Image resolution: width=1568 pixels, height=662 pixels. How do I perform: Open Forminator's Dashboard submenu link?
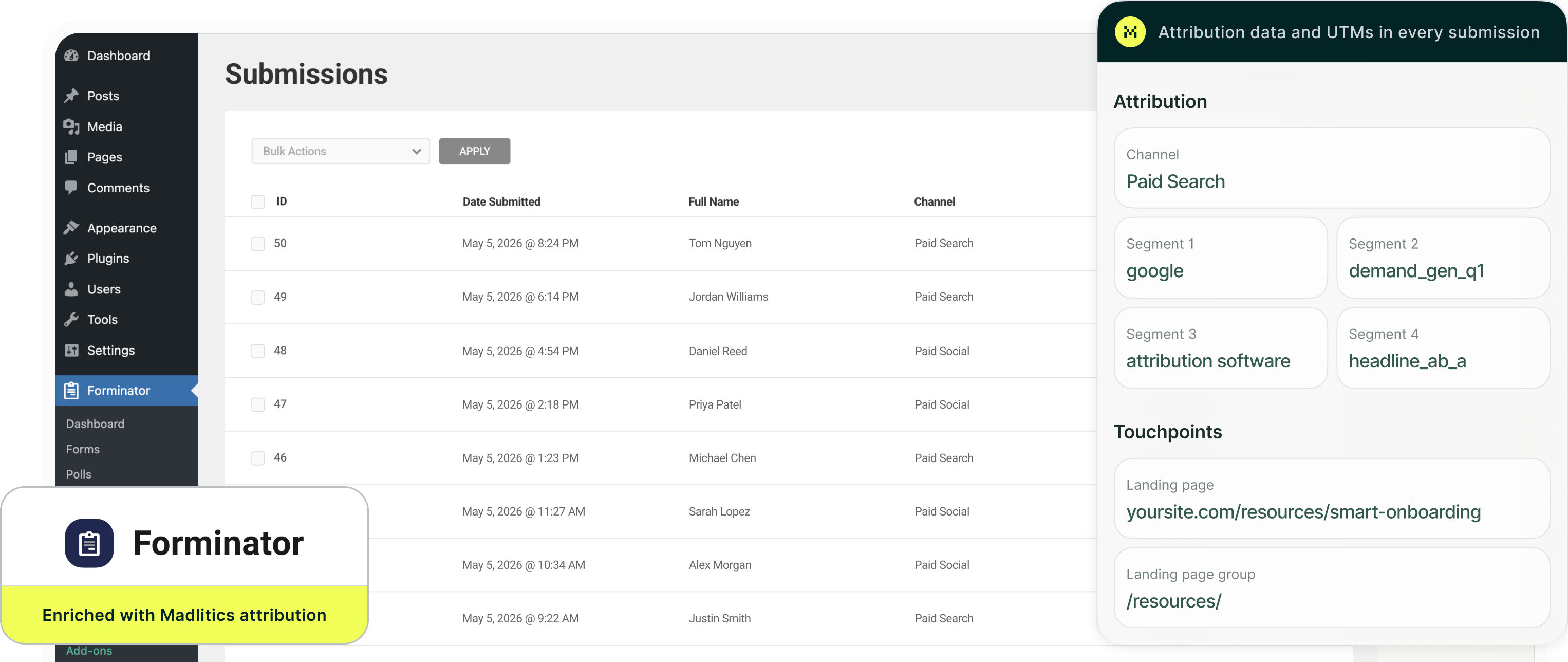[x=95, y=424]
